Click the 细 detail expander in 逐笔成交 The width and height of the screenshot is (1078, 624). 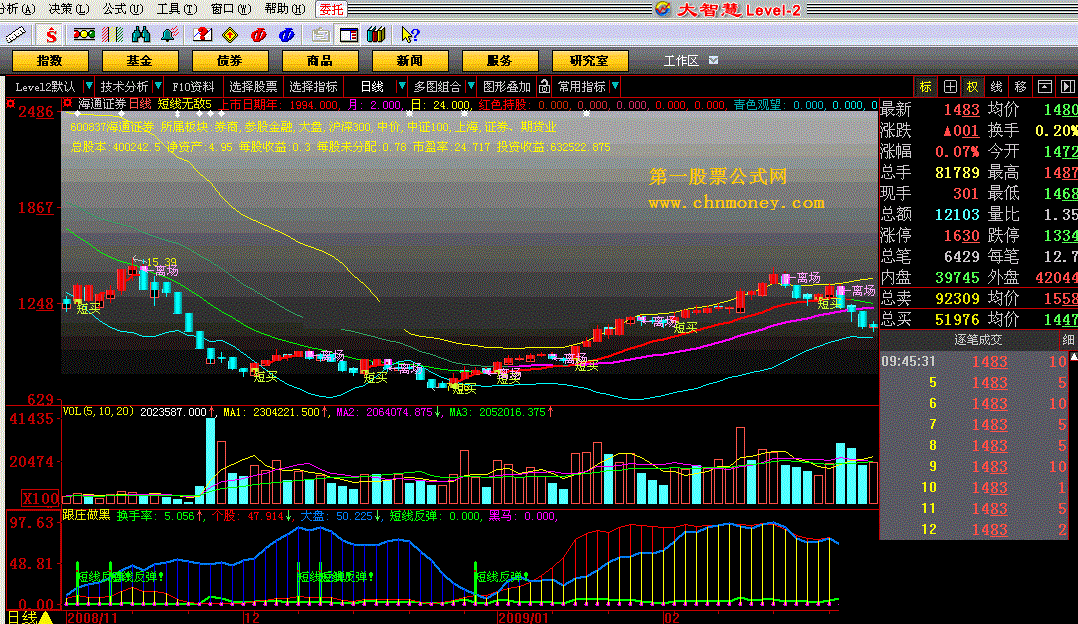1068,339
